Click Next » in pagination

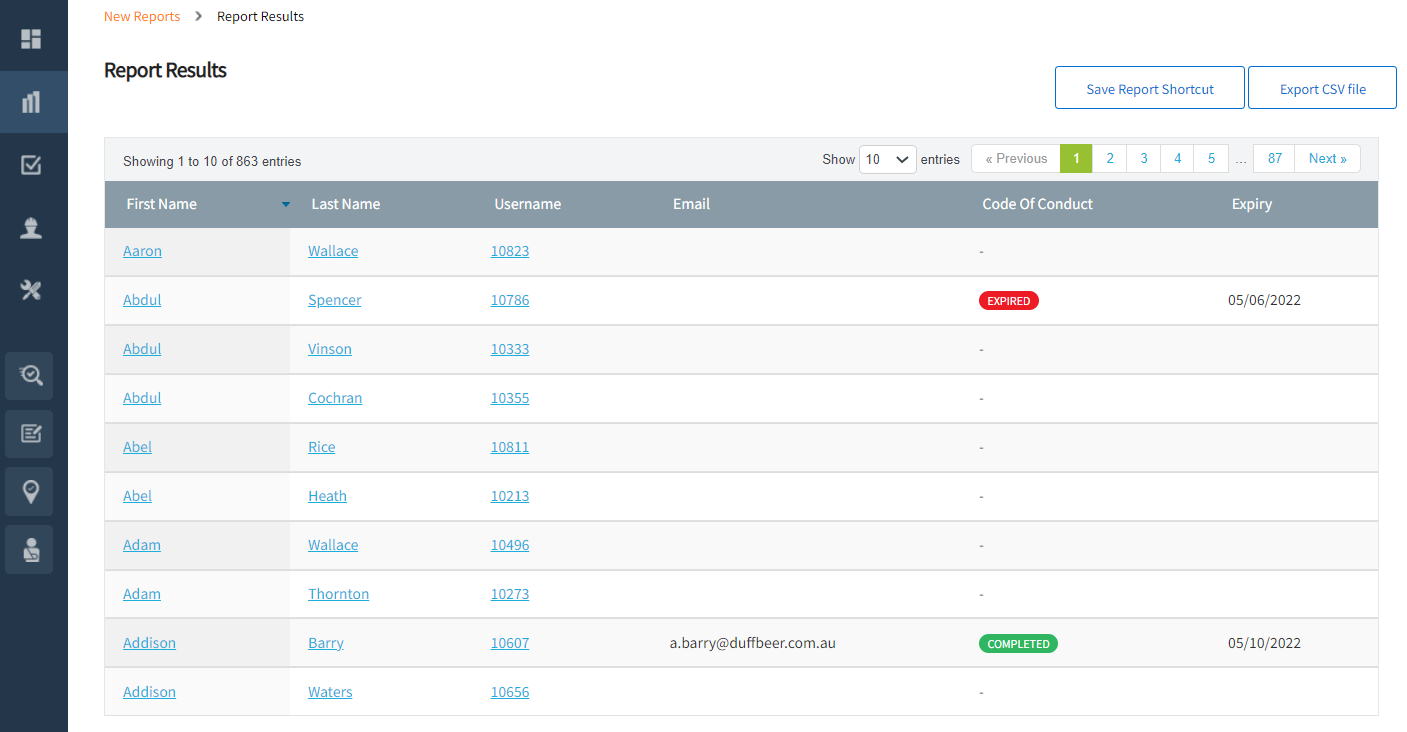[1327, 159]
